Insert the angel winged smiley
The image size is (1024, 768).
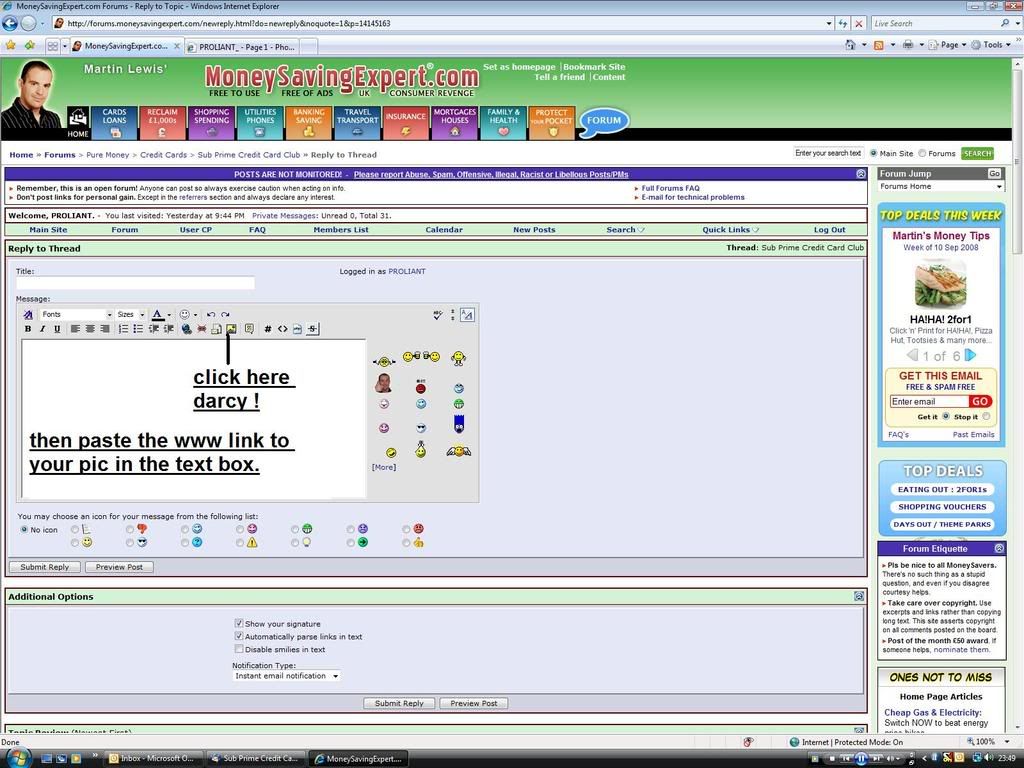(x=459, y=451)
